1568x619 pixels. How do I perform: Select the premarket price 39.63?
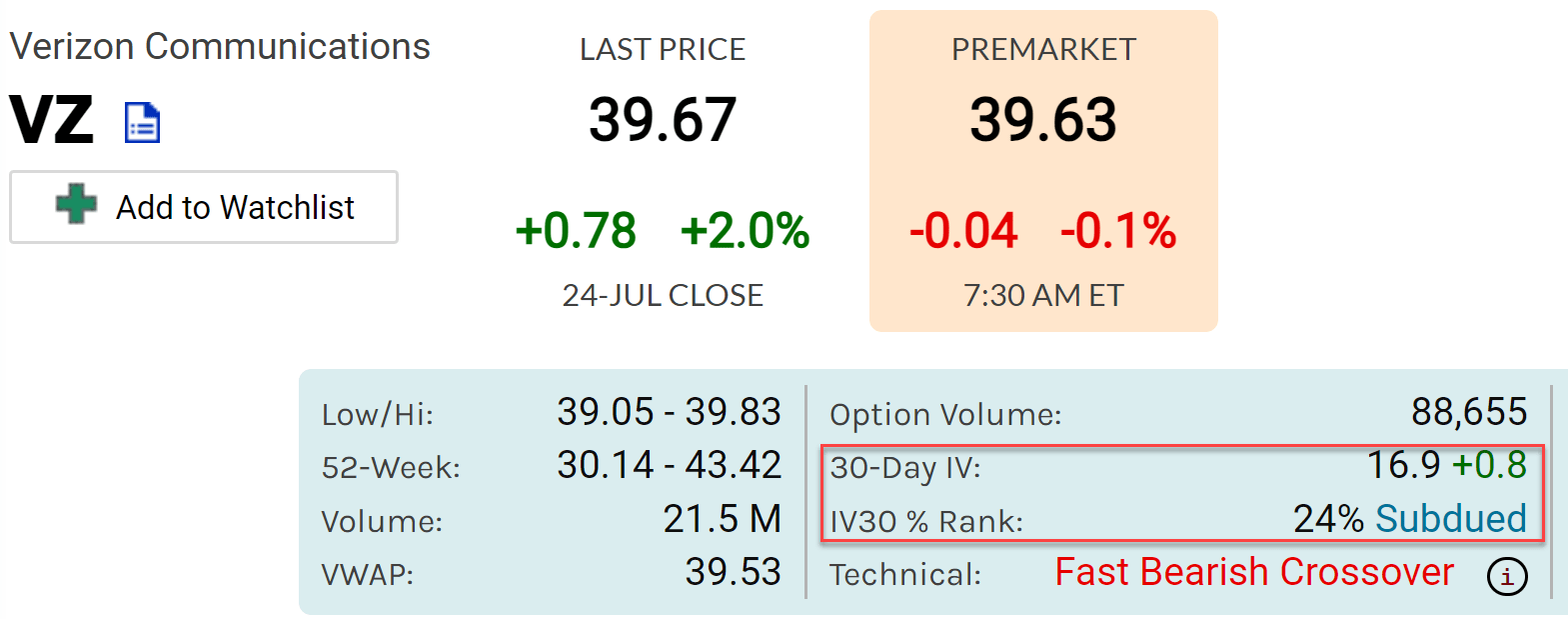(1043, 120)
